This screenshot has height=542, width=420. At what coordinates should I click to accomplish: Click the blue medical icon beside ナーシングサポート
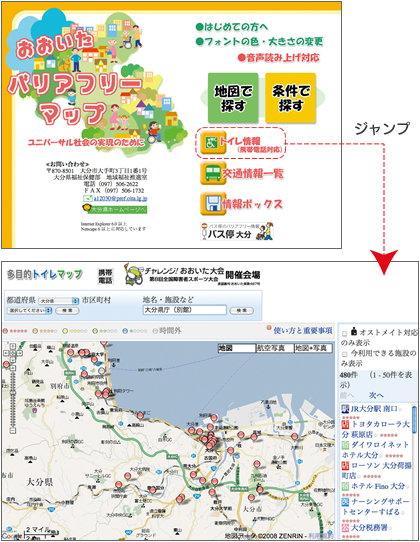pyautogui.click(x=346, y=501)
